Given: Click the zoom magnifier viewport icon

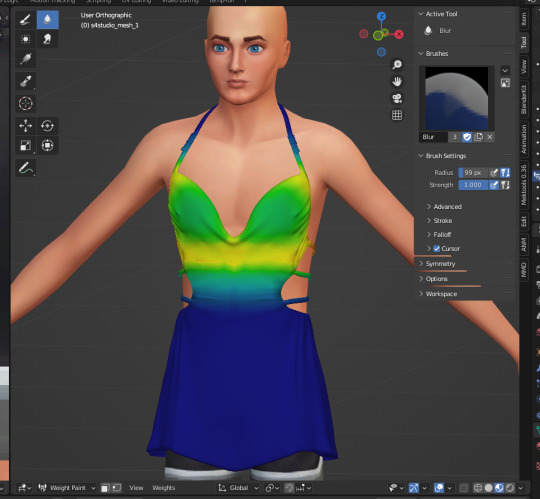Looking at the screenshot, I should [397, 65].
